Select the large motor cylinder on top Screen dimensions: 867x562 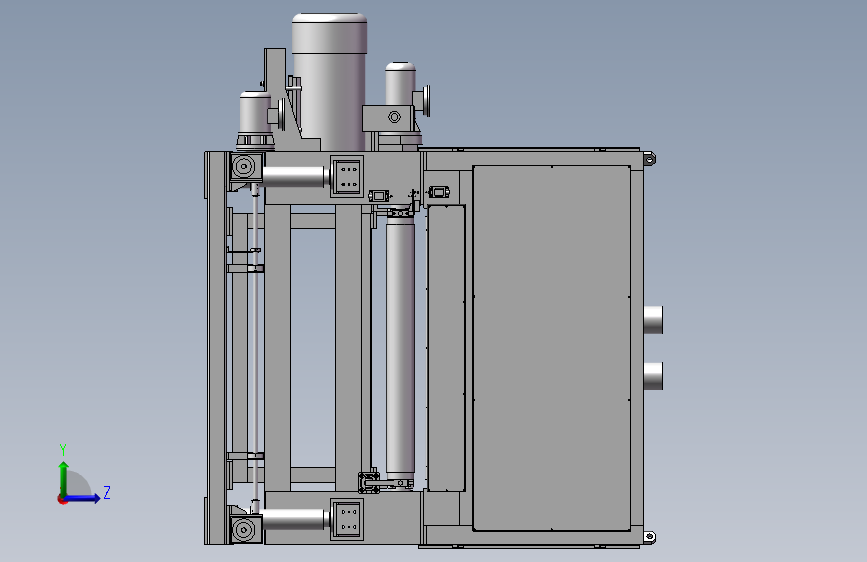coord(329,82)
